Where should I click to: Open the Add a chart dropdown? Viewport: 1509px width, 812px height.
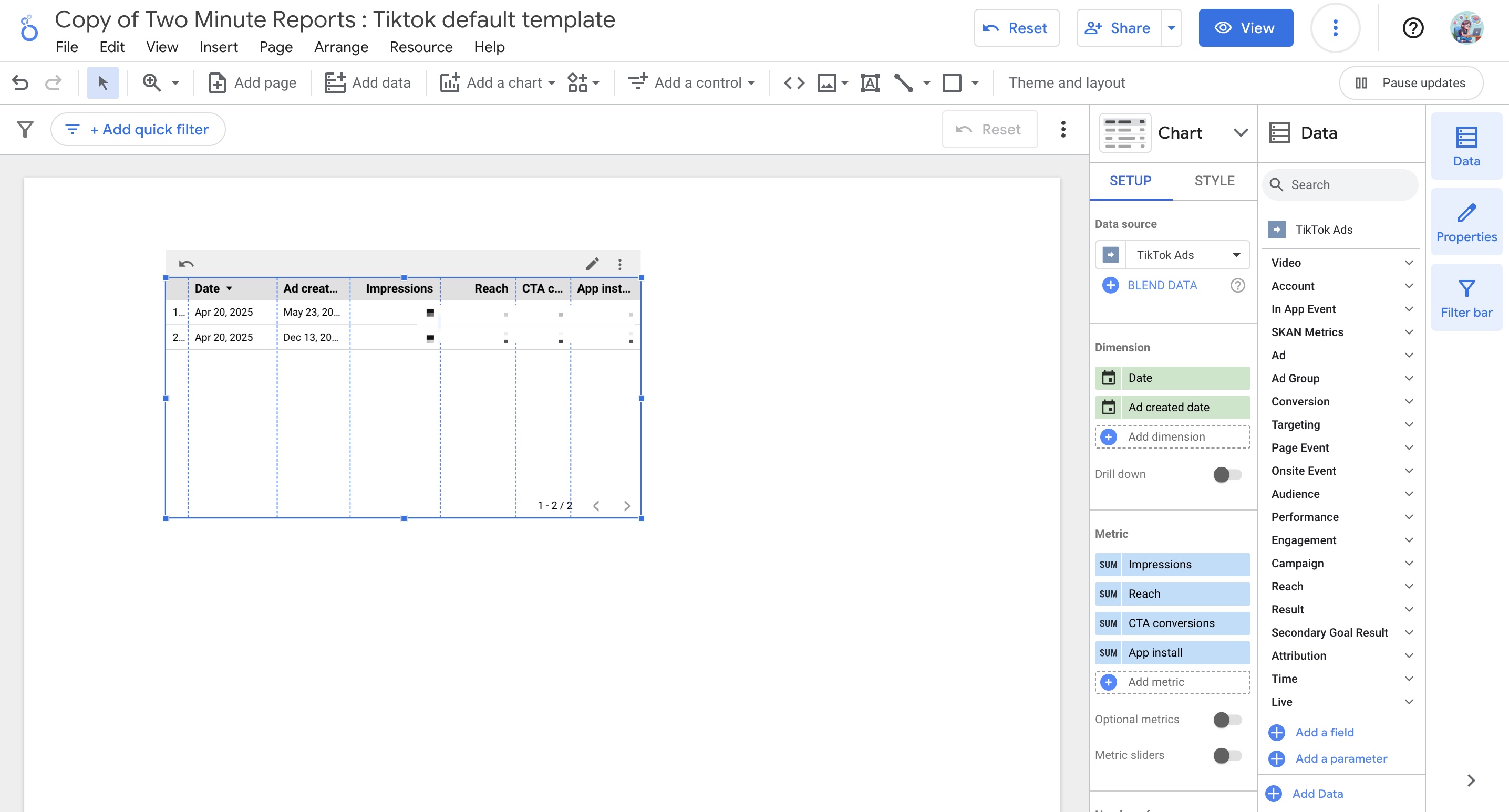point(498,82)
